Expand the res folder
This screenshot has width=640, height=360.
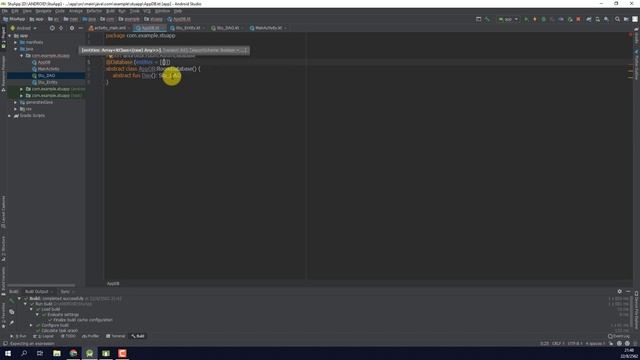[16, 109]
